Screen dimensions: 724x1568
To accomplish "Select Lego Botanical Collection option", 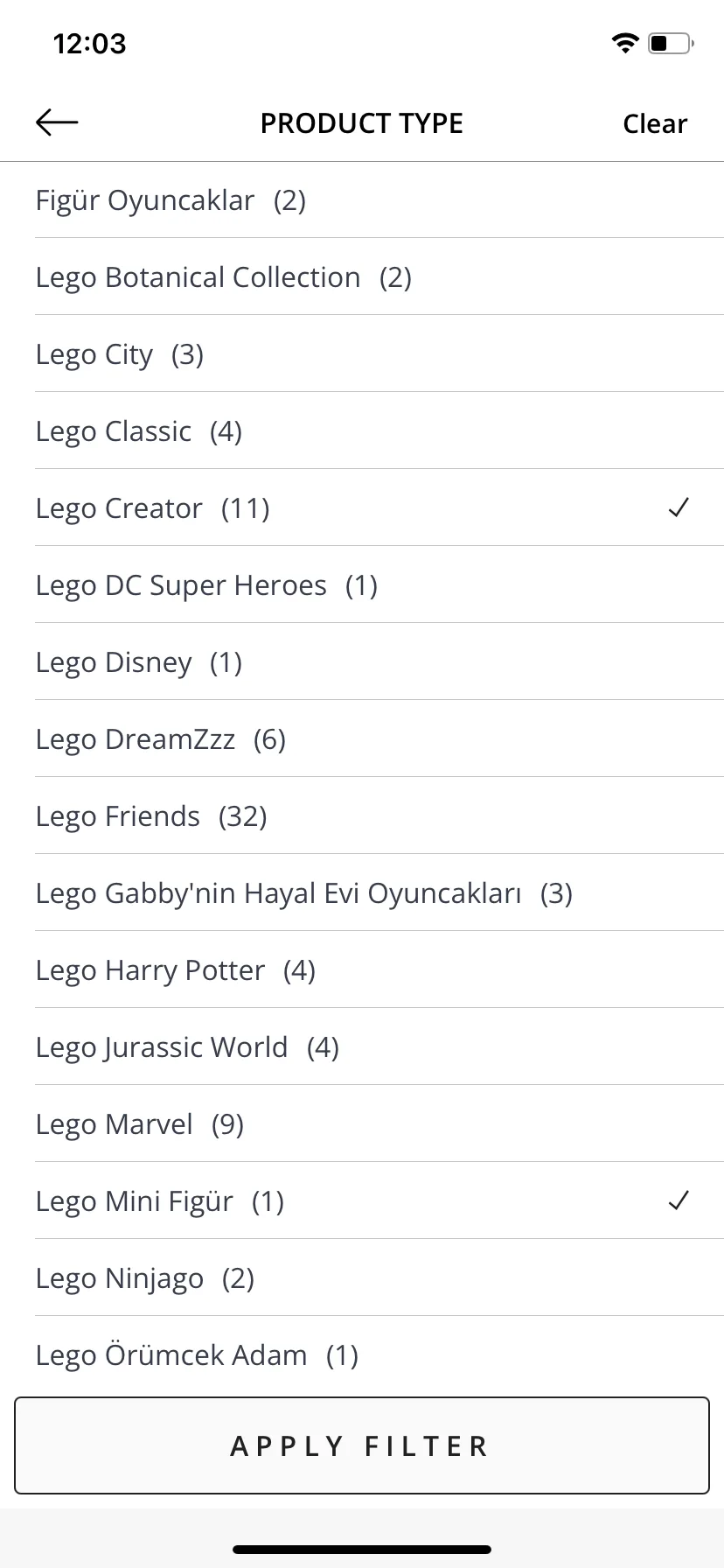I will click(x=379, y=276).
